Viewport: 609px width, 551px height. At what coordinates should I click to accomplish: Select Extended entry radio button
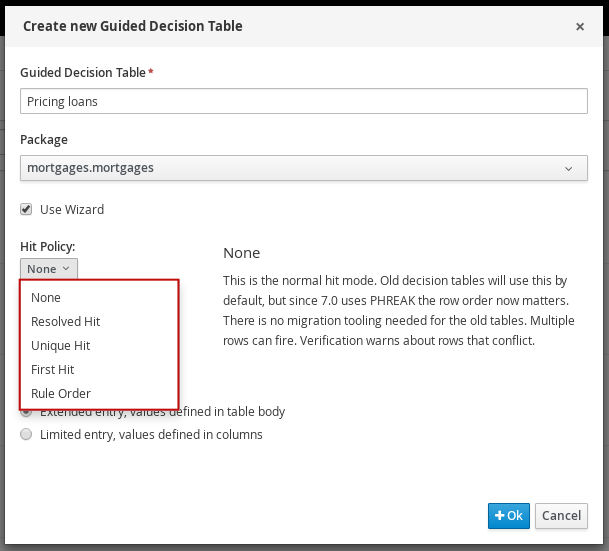coord(26,412)
